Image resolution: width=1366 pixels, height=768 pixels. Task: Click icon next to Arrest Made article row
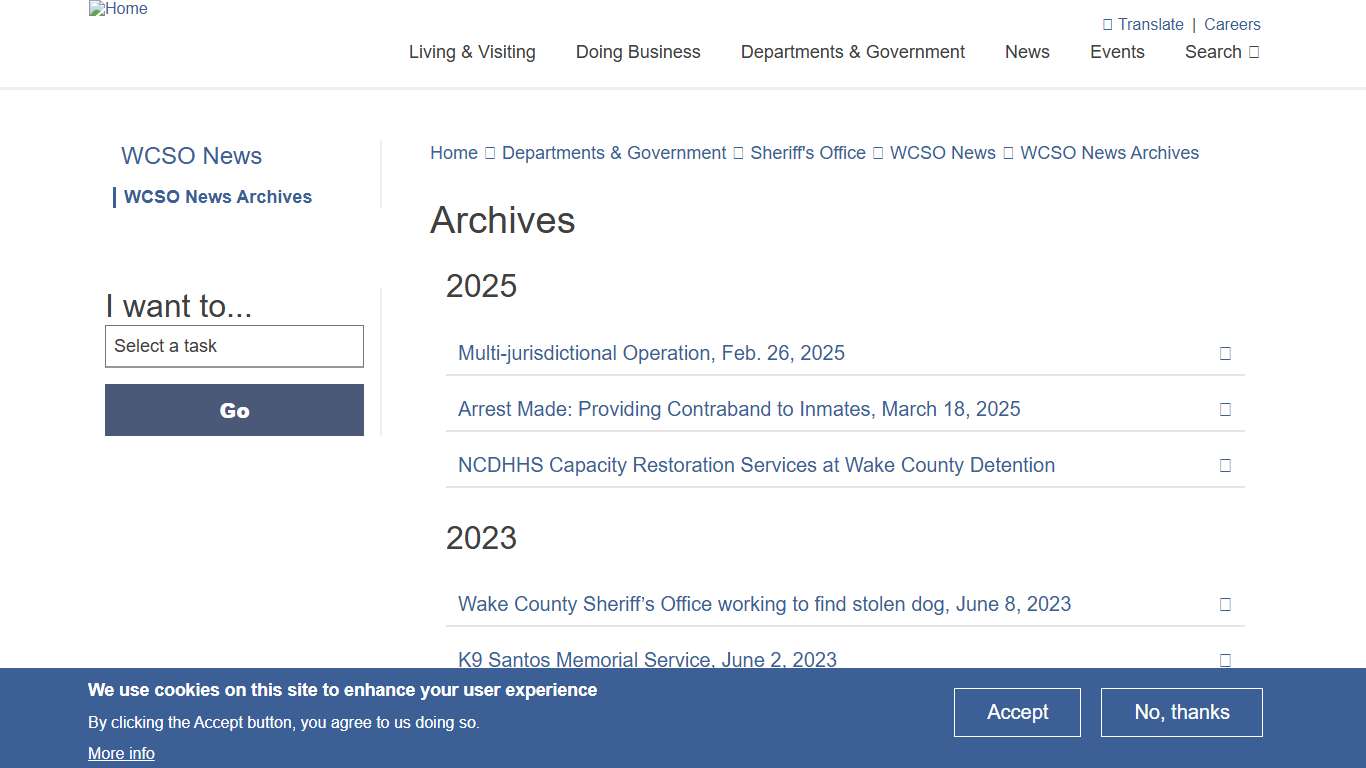tap(1225, 409)
